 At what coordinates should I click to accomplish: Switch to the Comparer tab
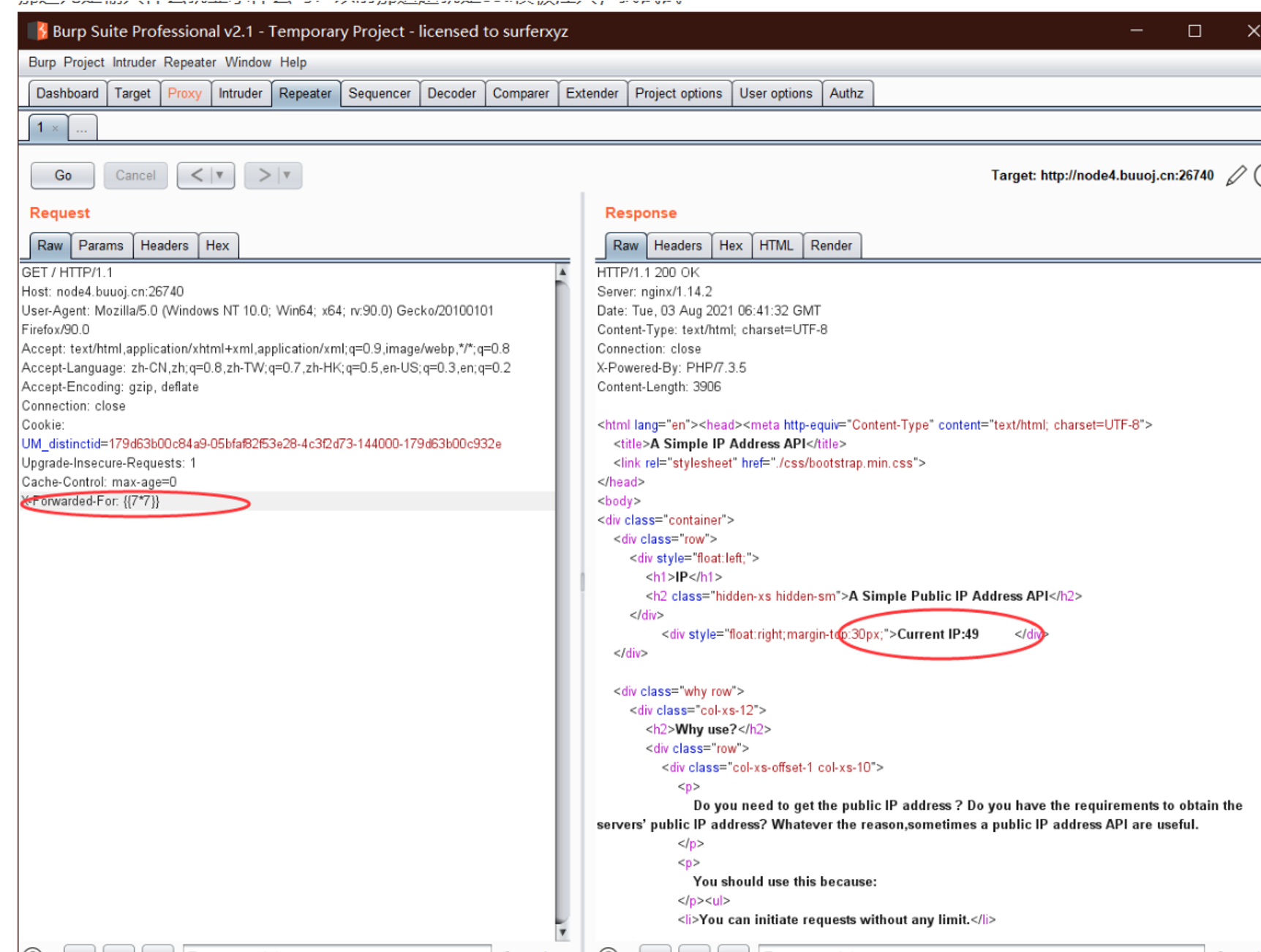(521, 94)
